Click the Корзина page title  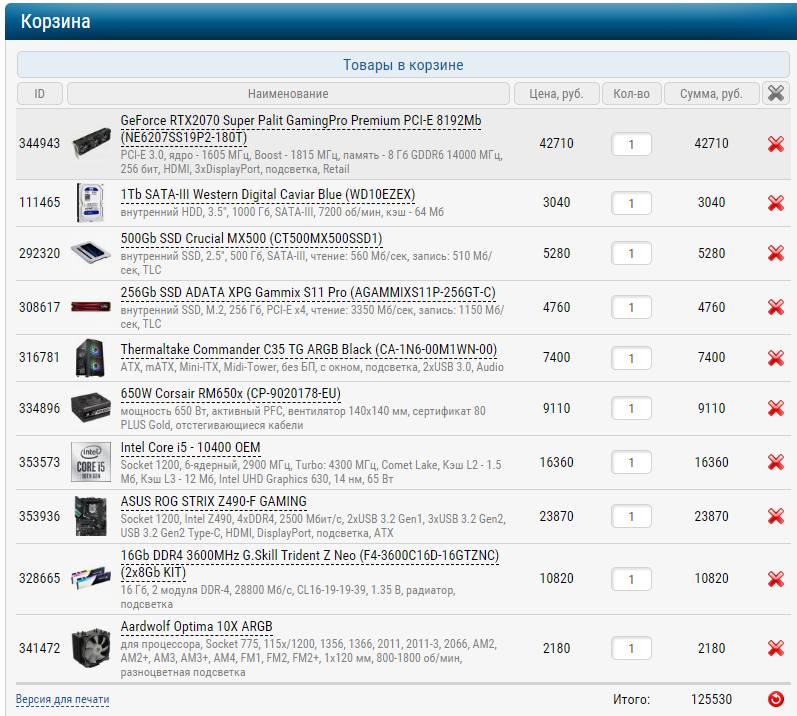tap(55, 21)
